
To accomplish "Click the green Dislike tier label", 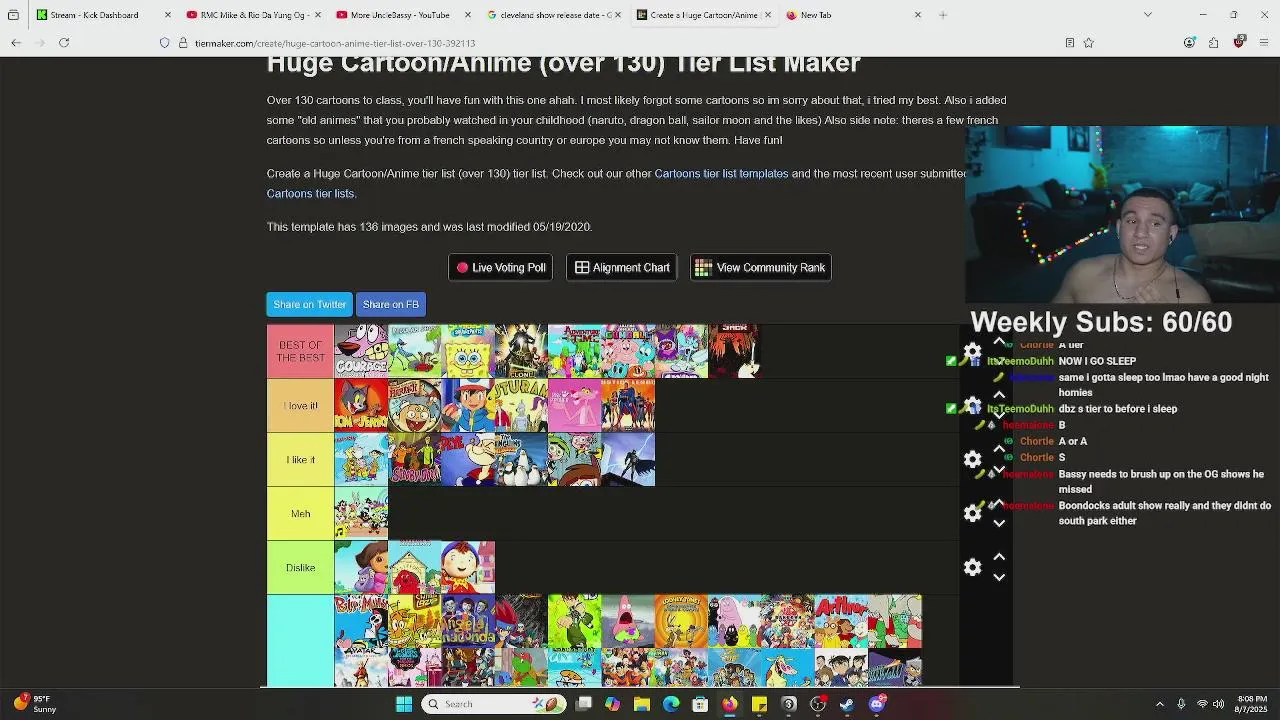I will click(300, 567).
